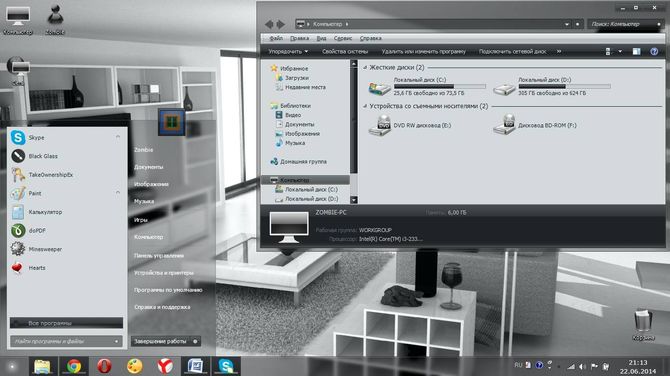
Task: Click the volume speaker icon in system tray
Action: coord(582,367)
